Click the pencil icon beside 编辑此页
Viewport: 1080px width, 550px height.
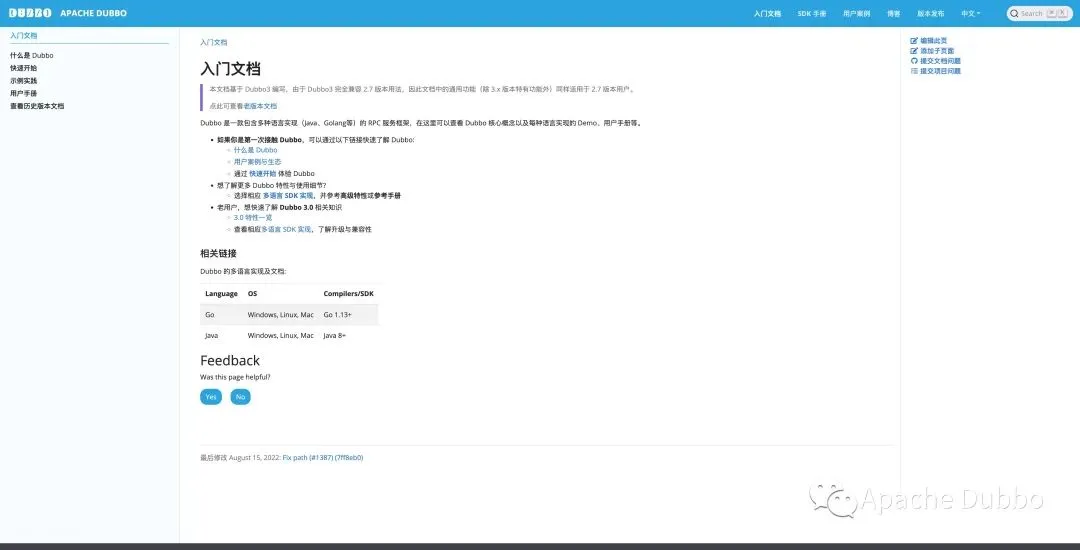(914, 41)
